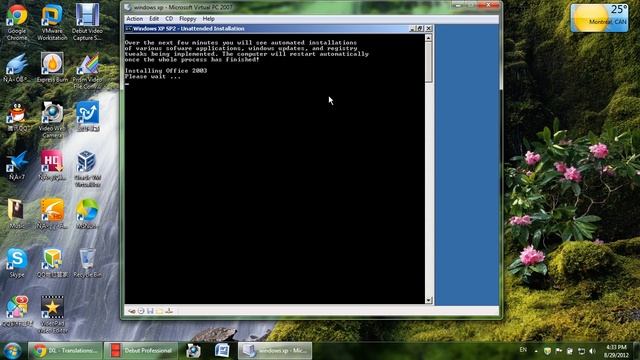The width and height of the screenshot is (640, 360).
Task: Select the VideoPad Video Editor desktop icon
Action: 52,315
